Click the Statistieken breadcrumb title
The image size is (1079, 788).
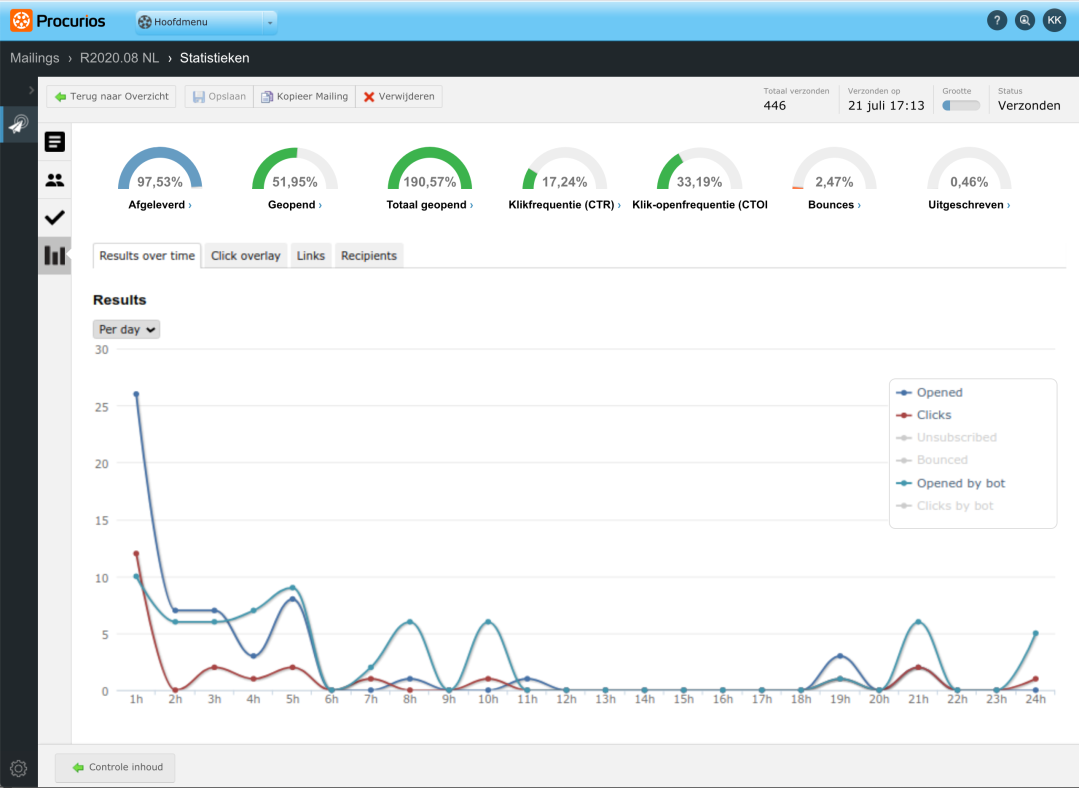215,58
